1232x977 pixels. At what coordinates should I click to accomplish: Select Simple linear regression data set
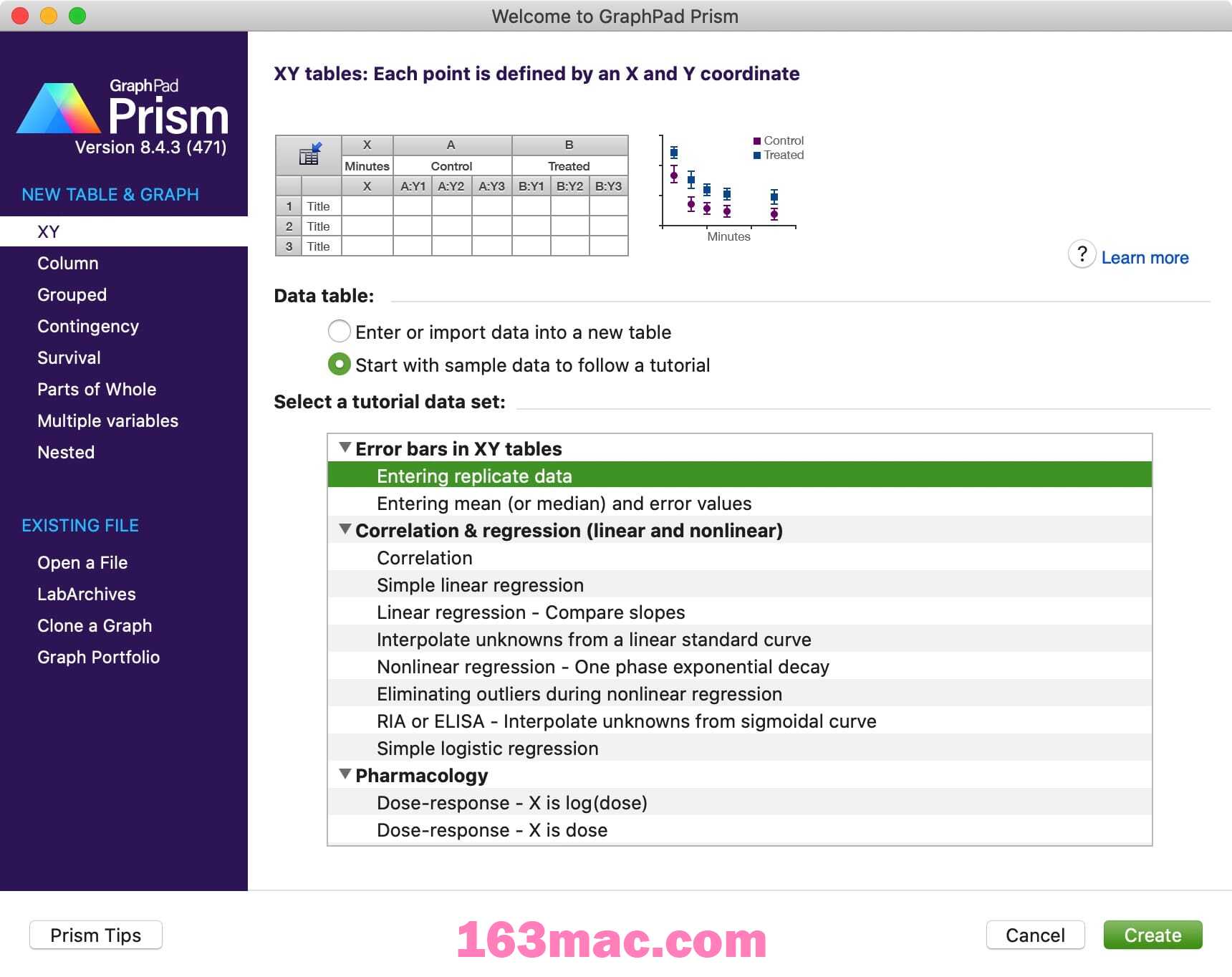click(x=739, y=584)
